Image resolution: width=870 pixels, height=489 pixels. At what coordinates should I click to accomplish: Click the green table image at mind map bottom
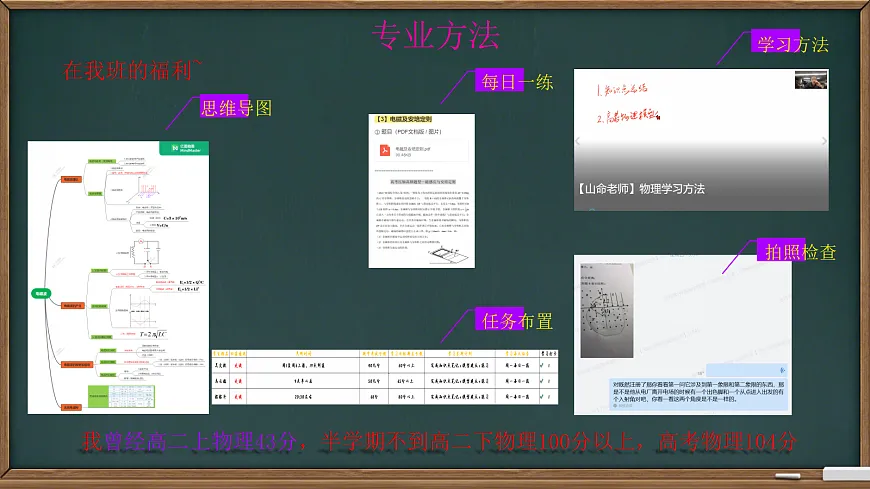pyautogui.click(x=121, y=396)
